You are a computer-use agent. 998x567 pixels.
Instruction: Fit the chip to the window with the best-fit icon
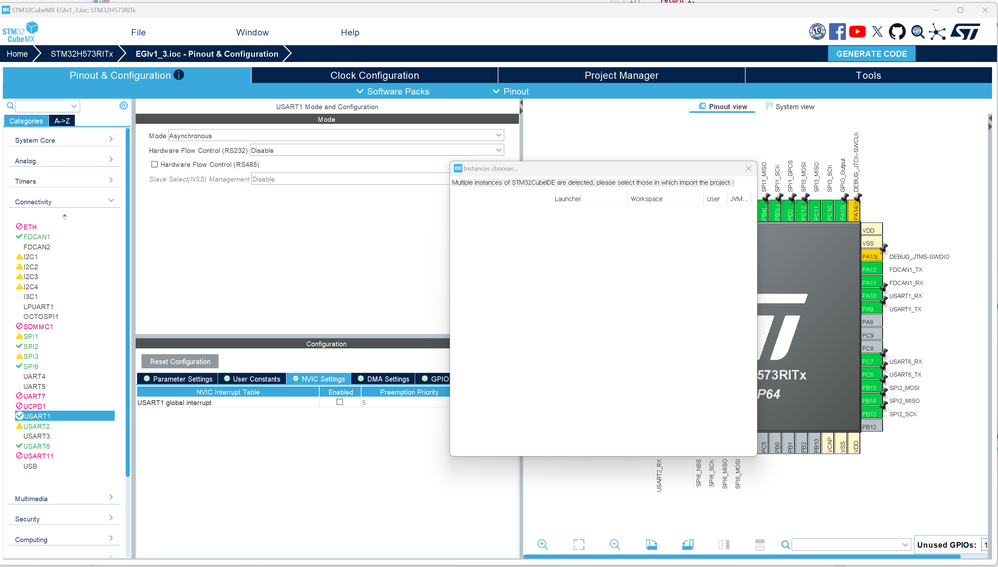pyautogui.click(x=579, y=545)
